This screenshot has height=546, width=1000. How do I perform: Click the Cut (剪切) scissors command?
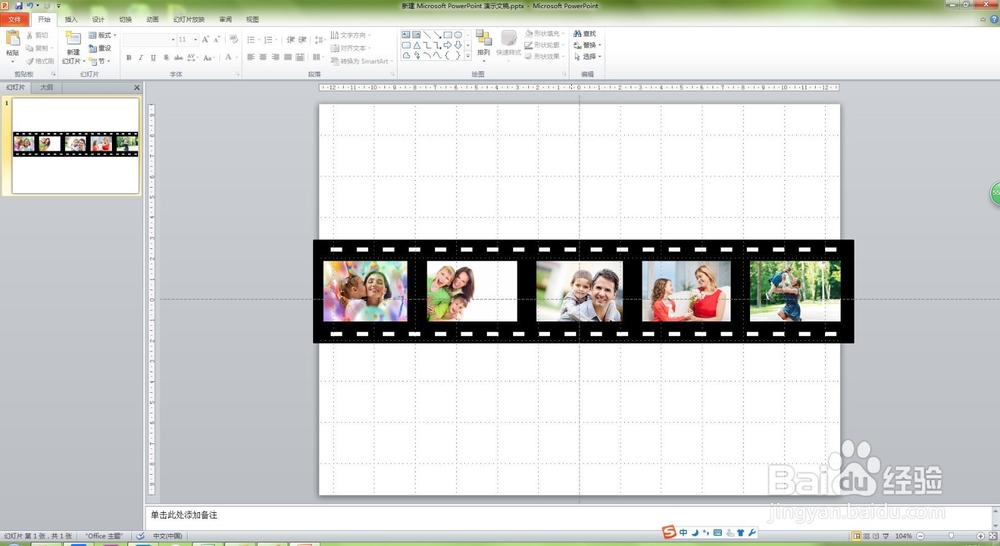pos(38,35)
